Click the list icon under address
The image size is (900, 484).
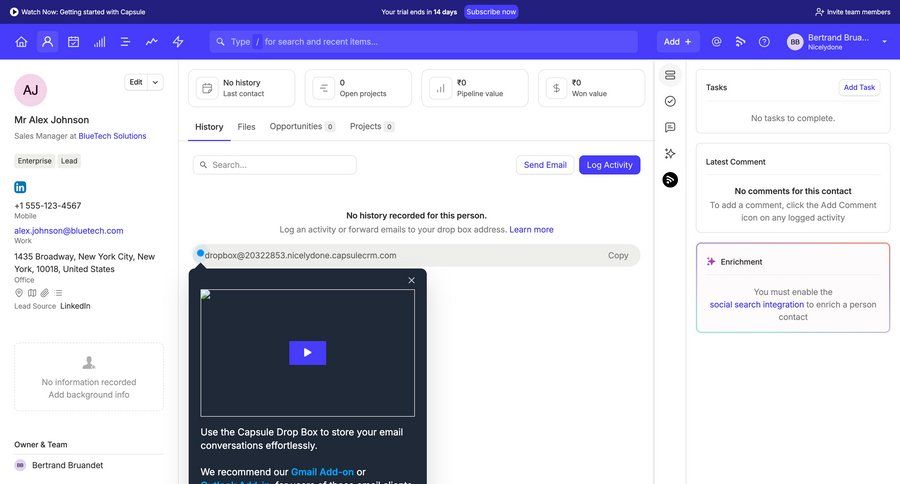(x=58, y=293)
